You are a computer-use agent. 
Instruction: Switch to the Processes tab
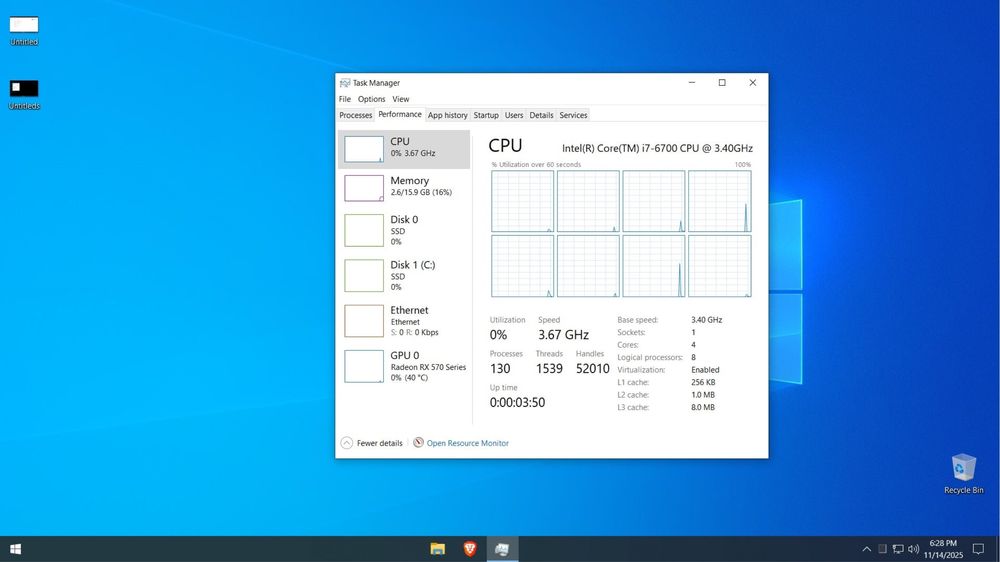pyautogui.click(x=355, y=115)
